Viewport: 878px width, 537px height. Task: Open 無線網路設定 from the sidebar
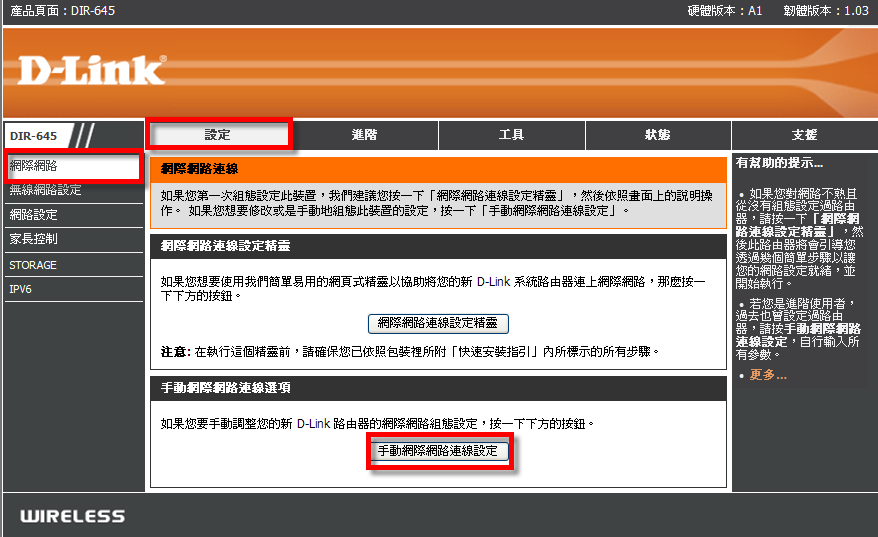pos(46,190)
